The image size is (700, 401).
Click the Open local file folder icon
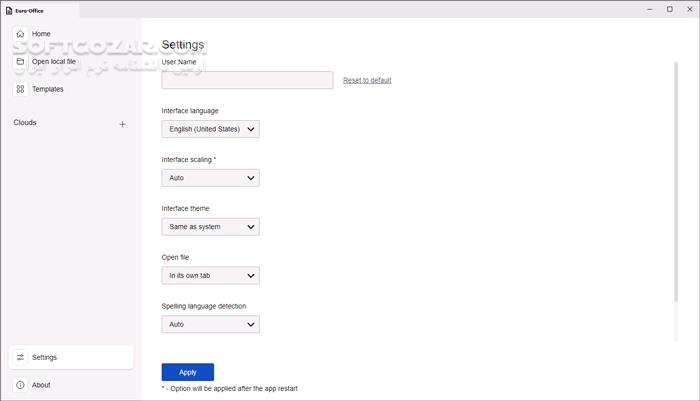21,62
